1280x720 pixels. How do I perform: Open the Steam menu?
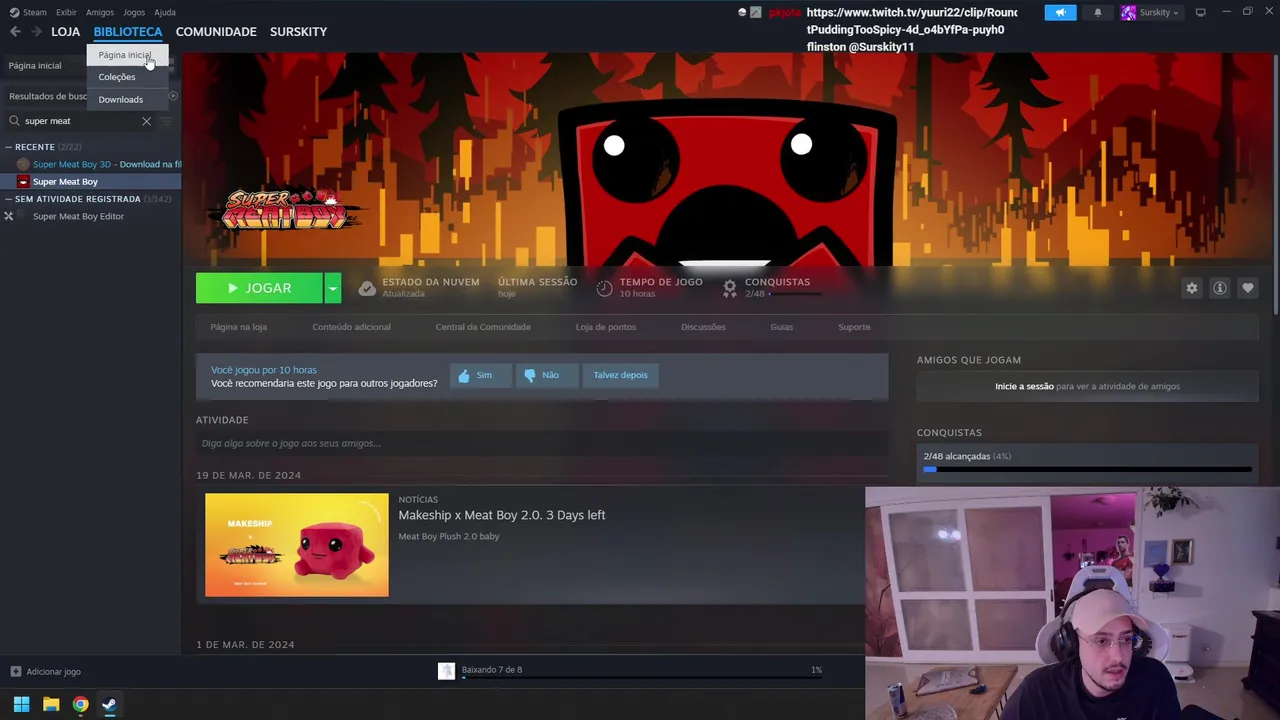(x=28, y=12)
